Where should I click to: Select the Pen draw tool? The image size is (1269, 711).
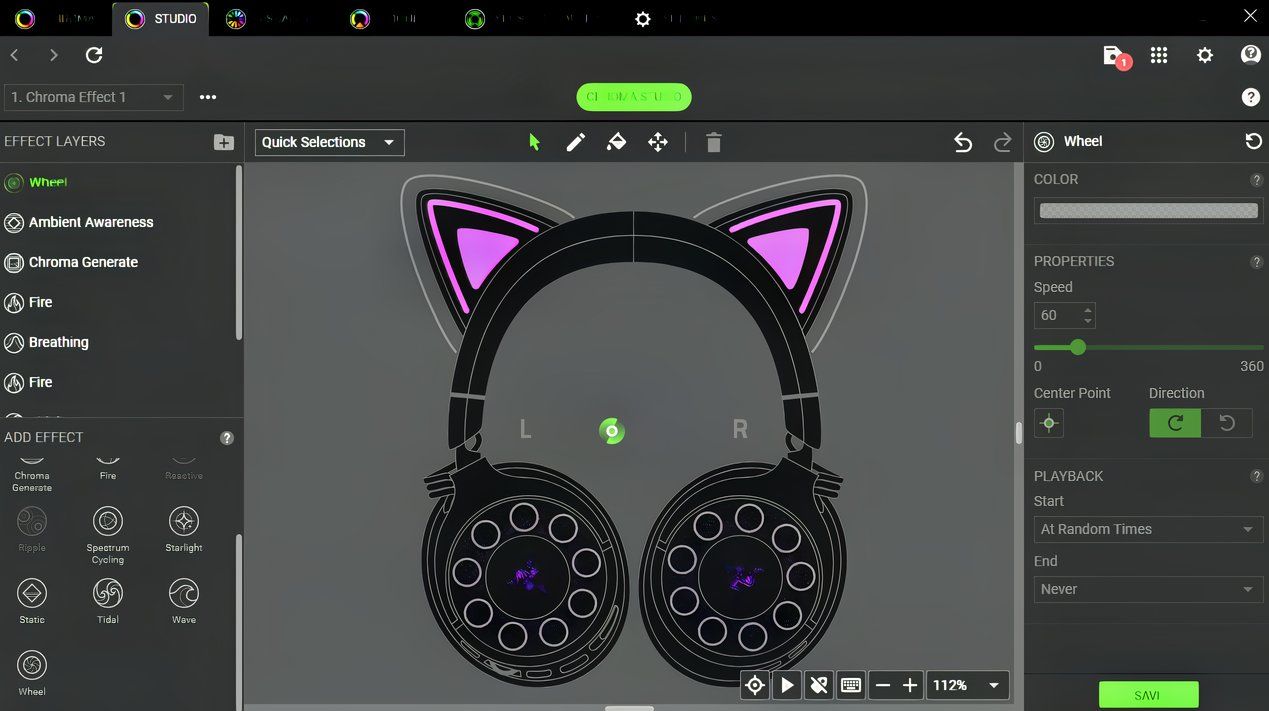(575, 142)
